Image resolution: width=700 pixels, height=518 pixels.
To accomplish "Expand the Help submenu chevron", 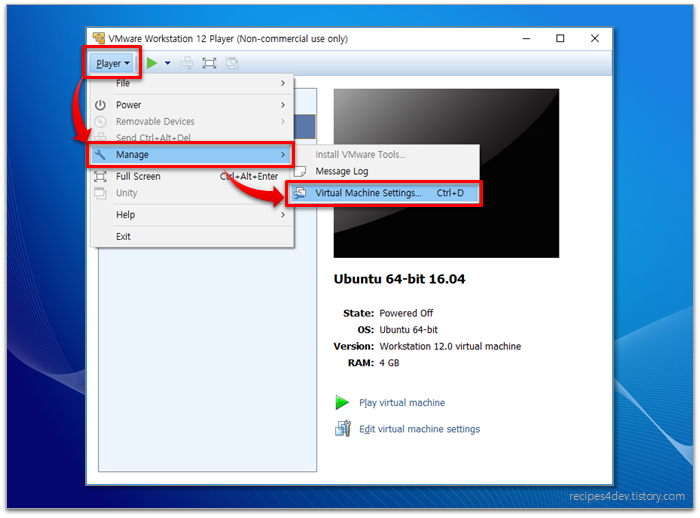I will click(x=283, y=215).
